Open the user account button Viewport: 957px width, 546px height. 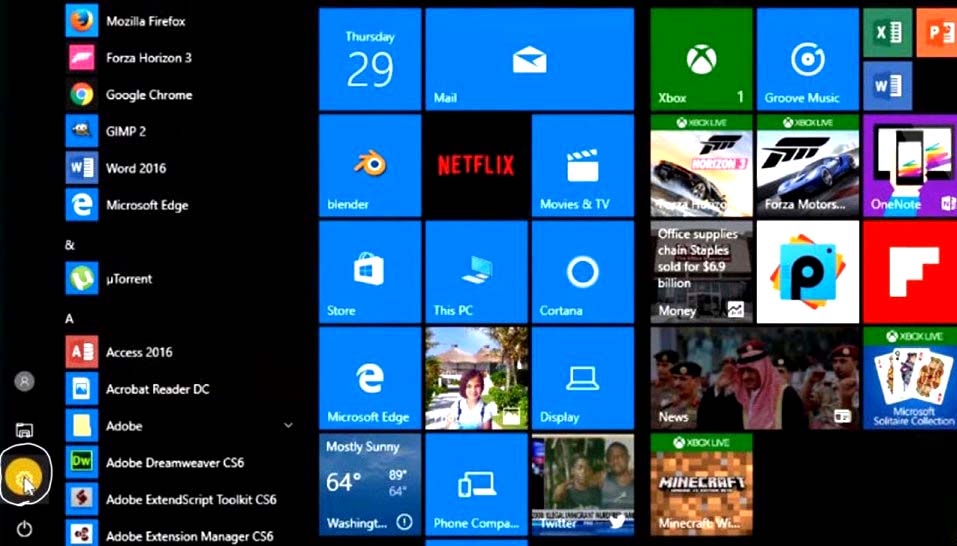pyautogui.click(x=24, y=381)
